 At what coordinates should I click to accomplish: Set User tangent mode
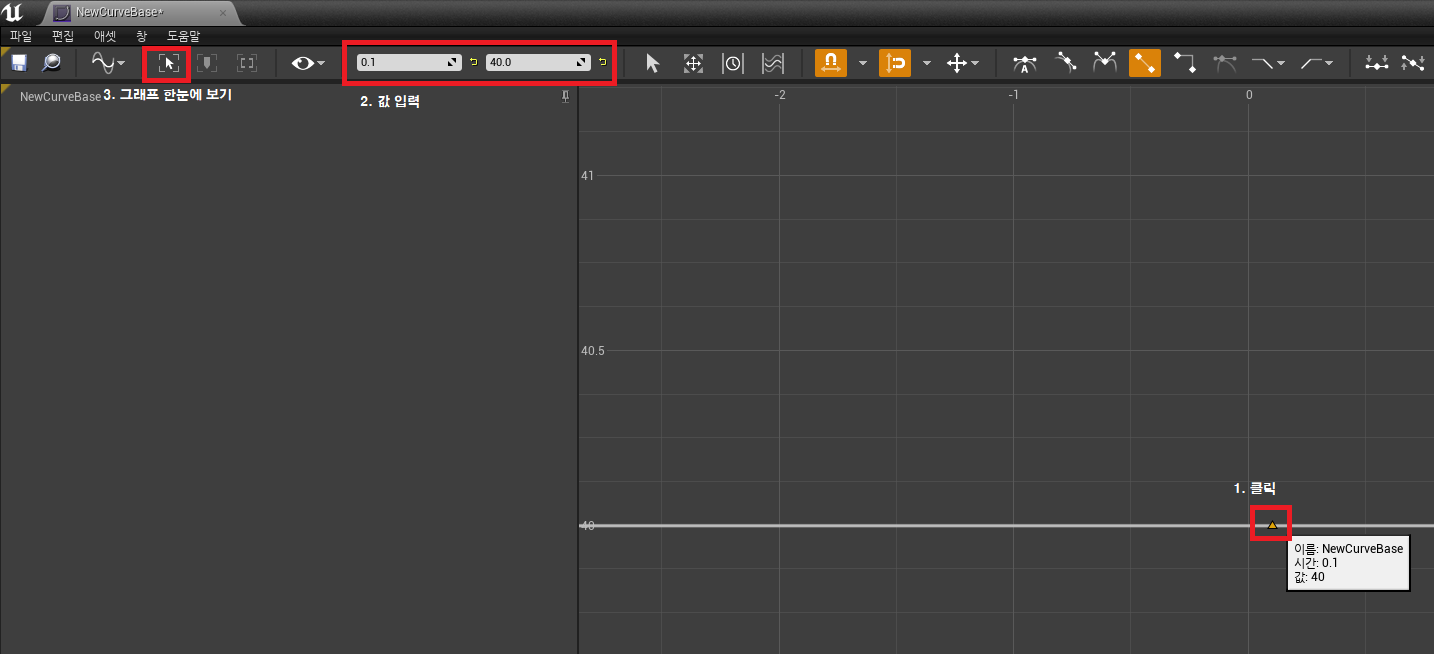[x=1065, y=63]
